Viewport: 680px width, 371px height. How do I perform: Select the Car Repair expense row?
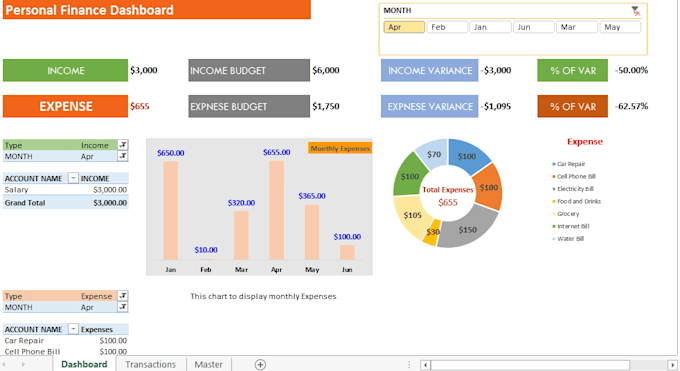click(65, 341)
